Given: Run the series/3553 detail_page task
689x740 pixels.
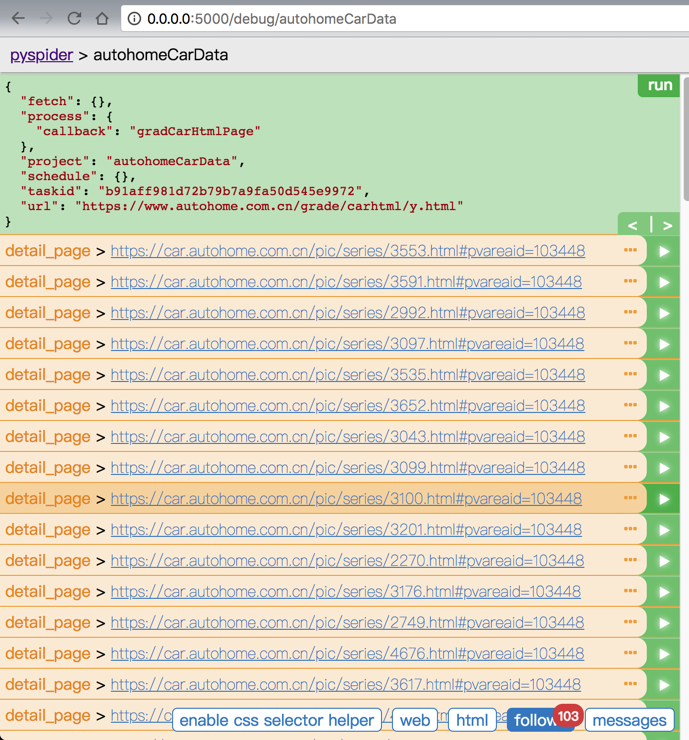Looking at the screenshot, I should click(663, 252).
